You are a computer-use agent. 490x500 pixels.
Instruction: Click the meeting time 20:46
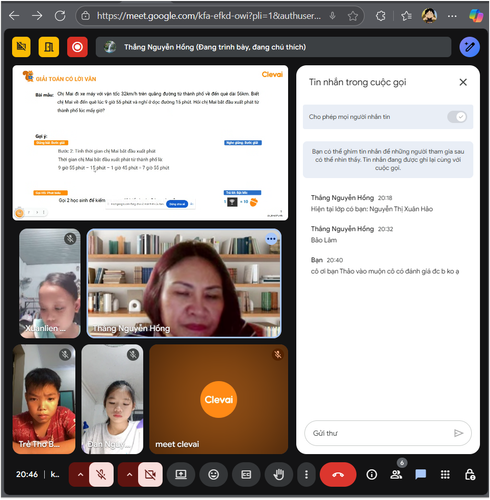pyautogui.click(x=27, y=474)
